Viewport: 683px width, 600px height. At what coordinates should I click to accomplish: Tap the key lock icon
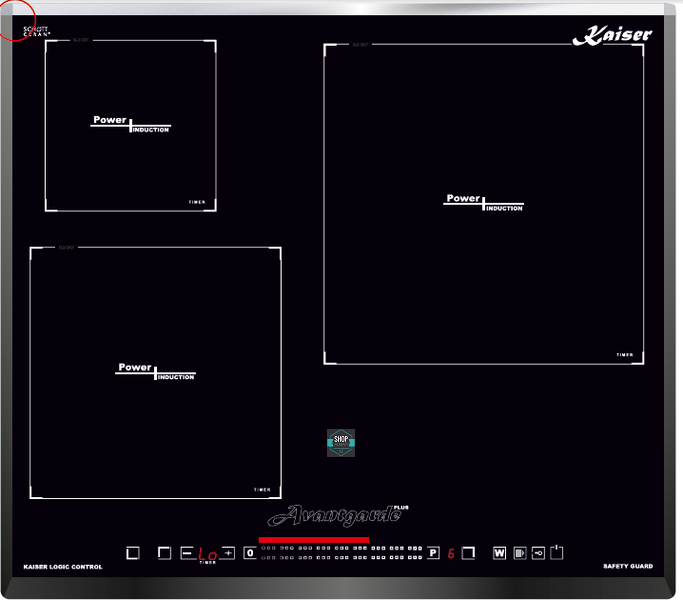(x=538, y=553)
